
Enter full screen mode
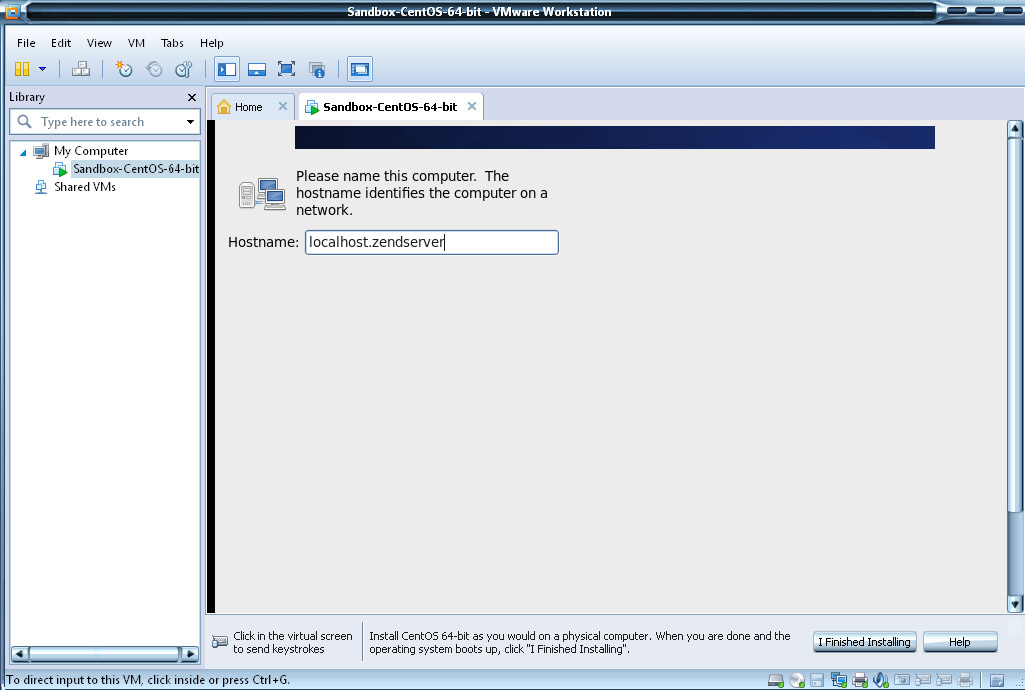click(286, 69)
